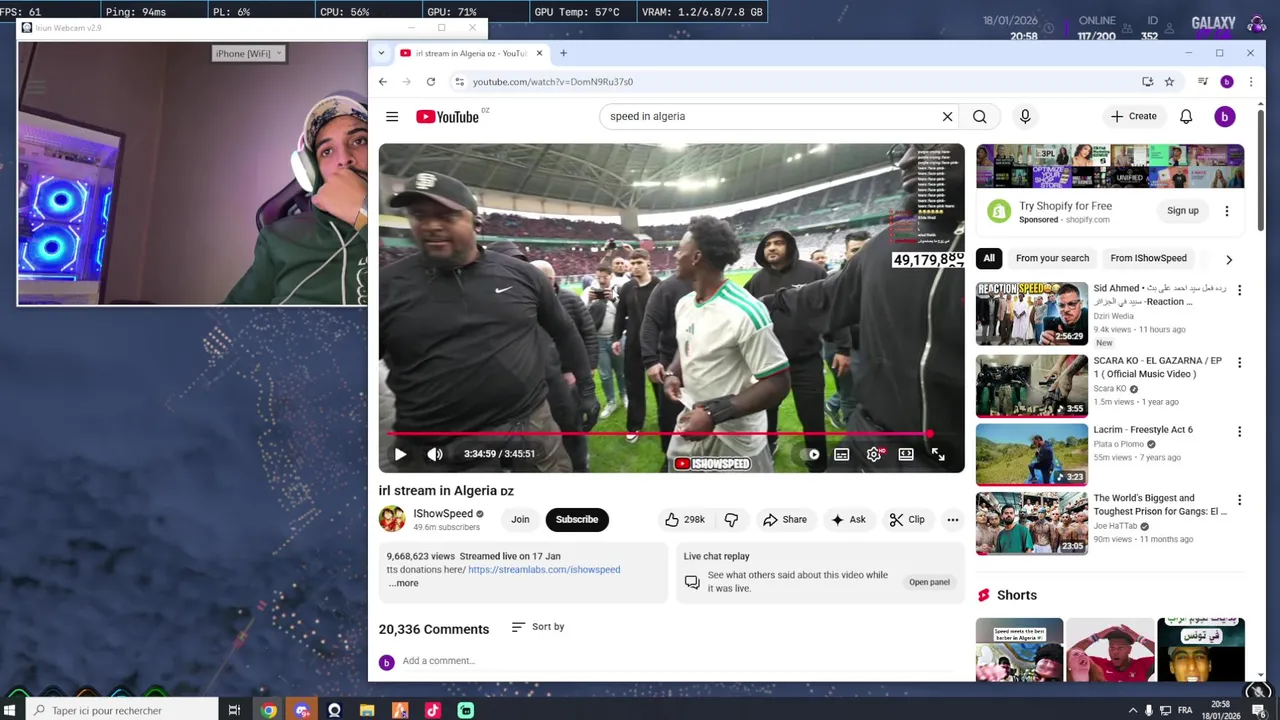Select the All filter chip
Viewport: 1280px width, 720px height.
click(x=989, y=258)
